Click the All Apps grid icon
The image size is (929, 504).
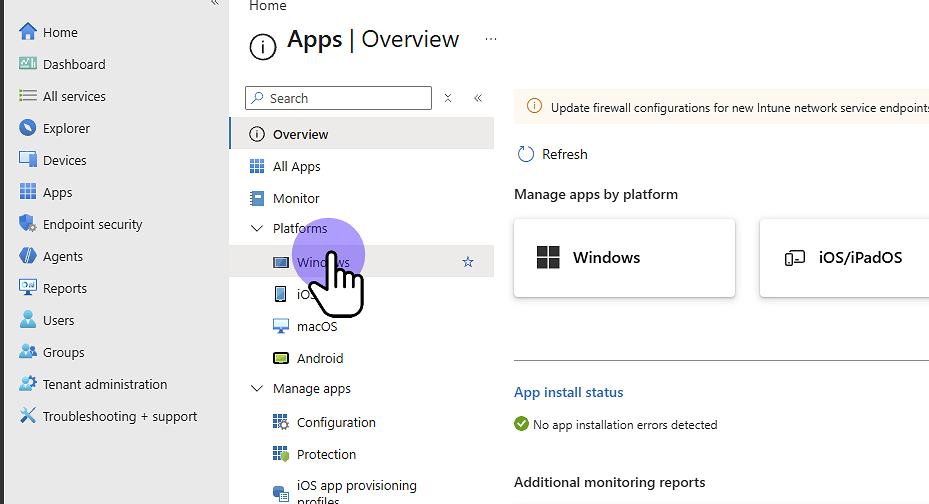257,166
